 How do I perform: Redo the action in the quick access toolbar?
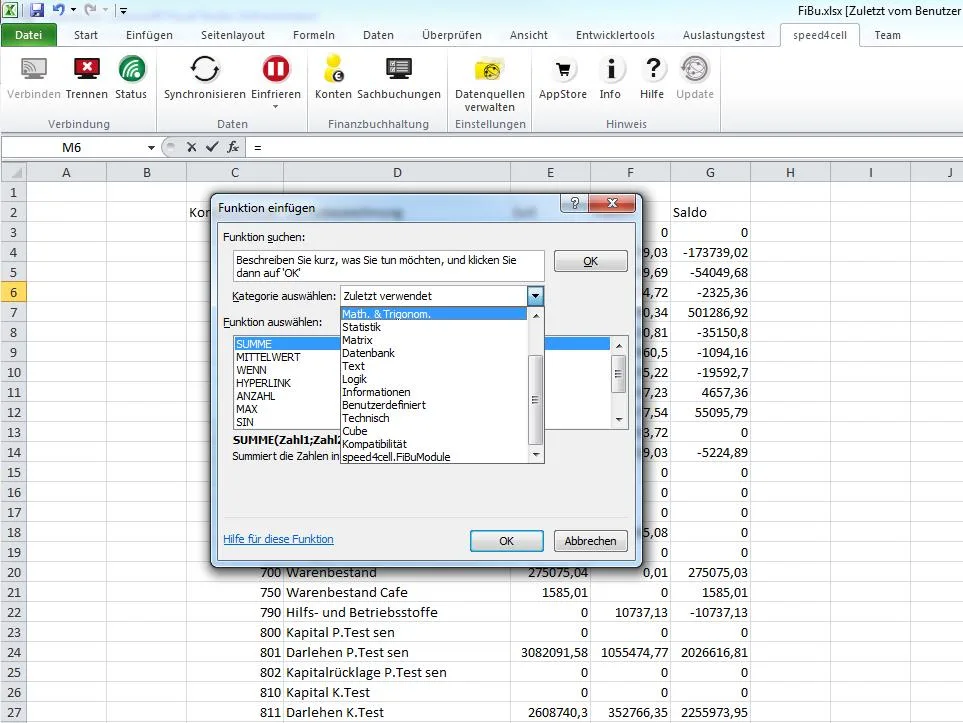(90, 9)
